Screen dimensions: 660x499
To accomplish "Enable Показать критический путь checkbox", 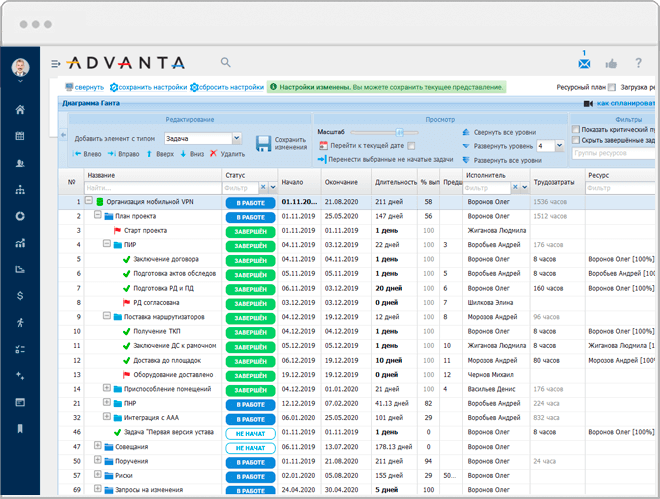I will coord(576,129).
